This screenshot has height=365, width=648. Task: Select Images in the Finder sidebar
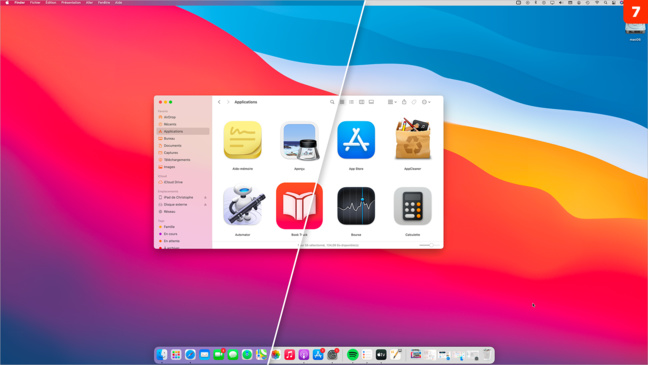pos(183,167)
